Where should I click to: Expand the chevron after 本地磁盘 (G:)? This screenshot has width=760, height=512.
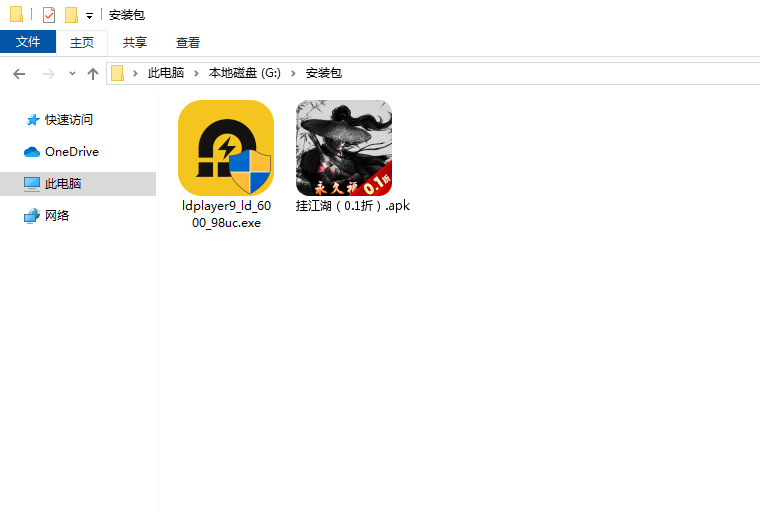click(293, 73)
